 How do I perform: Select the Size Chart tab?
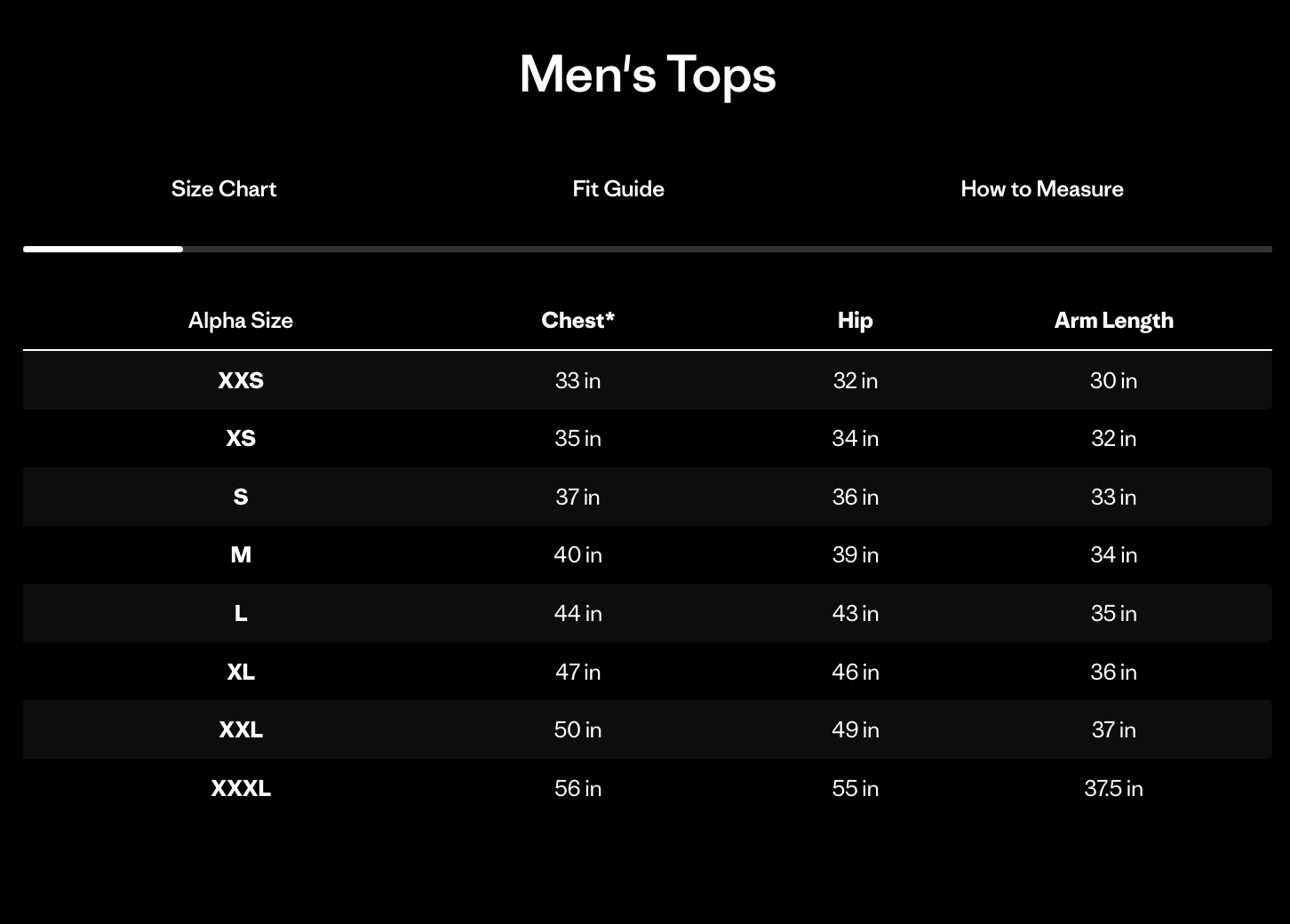(x=224, y=188)
